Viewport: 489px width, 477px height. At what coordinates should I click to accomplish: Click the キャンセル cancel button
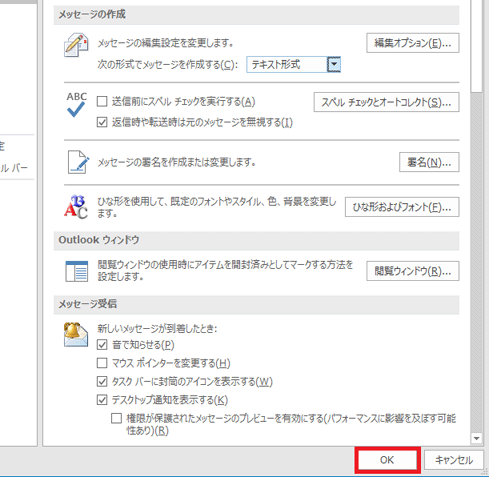(x=454, y=460)
